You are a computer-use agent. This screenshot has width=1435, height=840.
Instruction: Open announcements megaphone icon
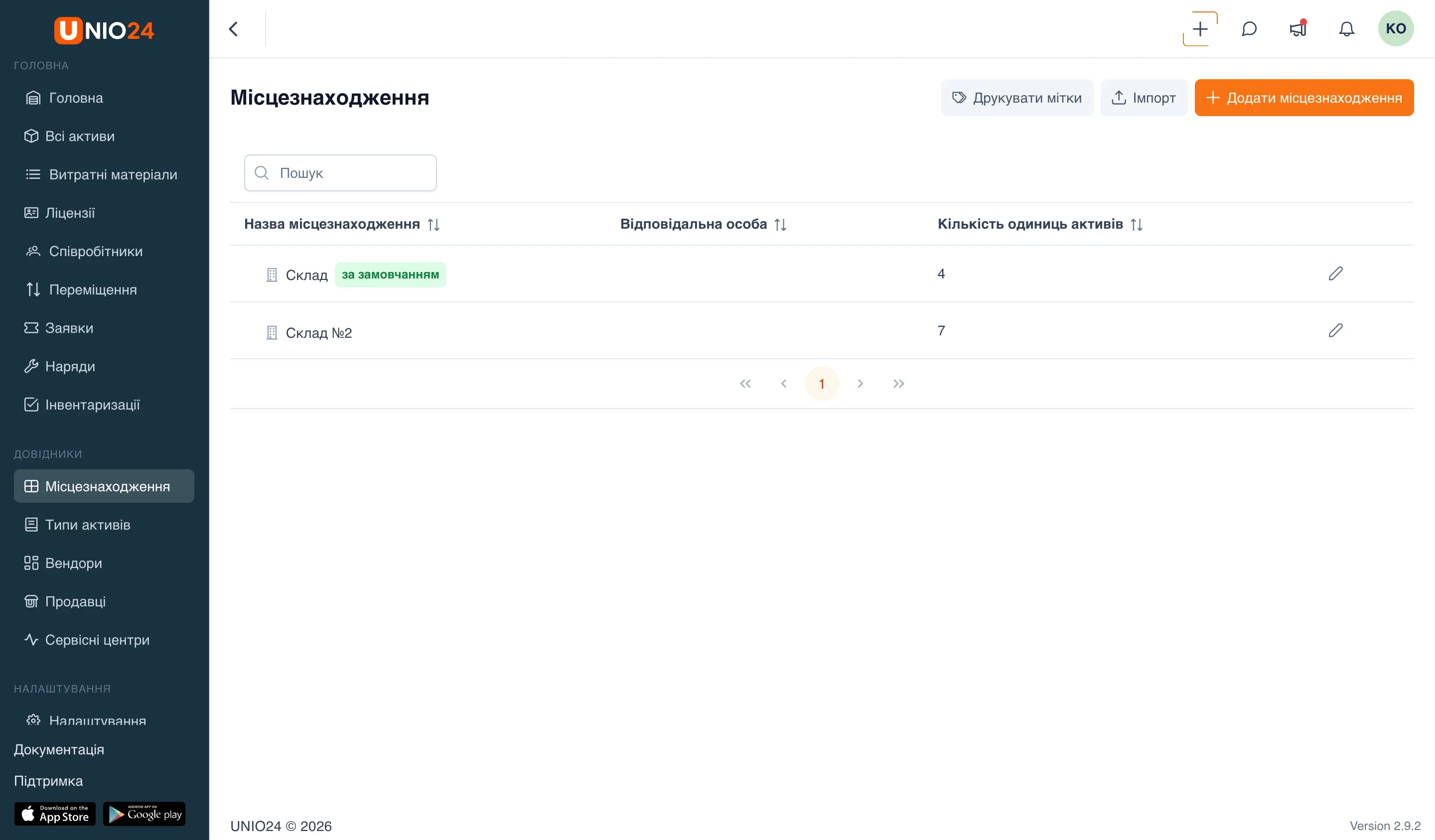1298,29
